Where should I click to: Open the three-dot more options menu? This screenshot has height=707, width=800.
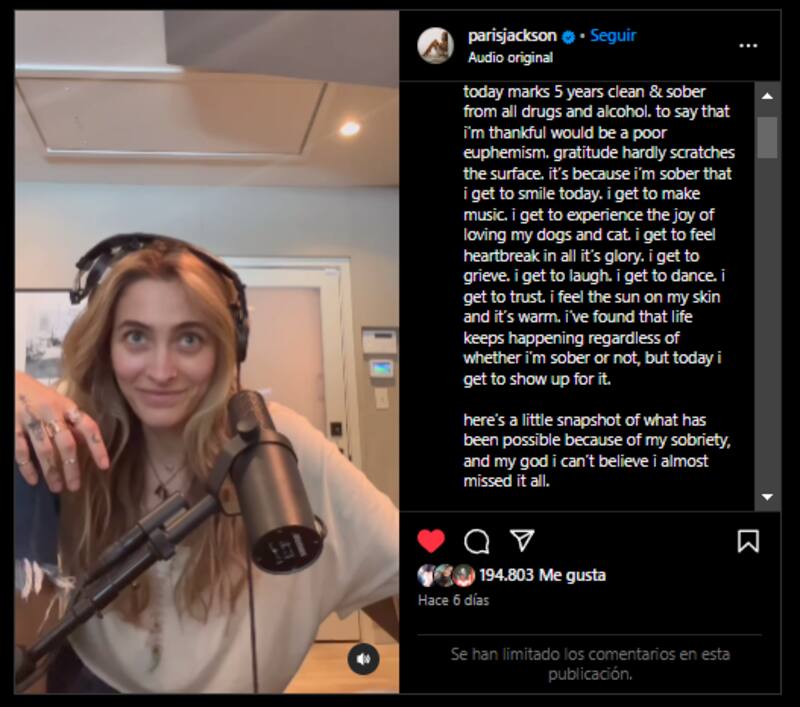748,46
